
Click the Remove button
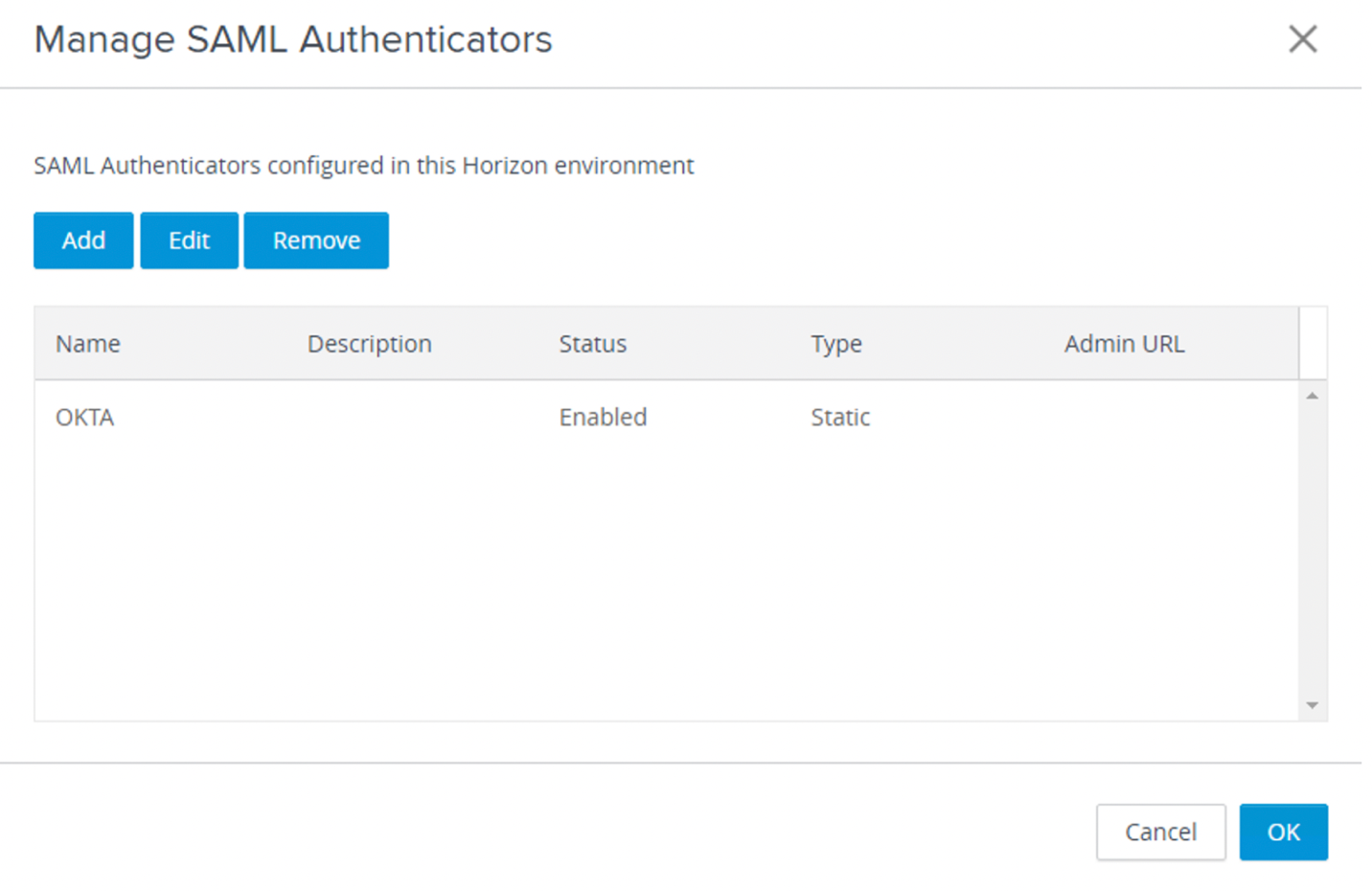(316, 240)
